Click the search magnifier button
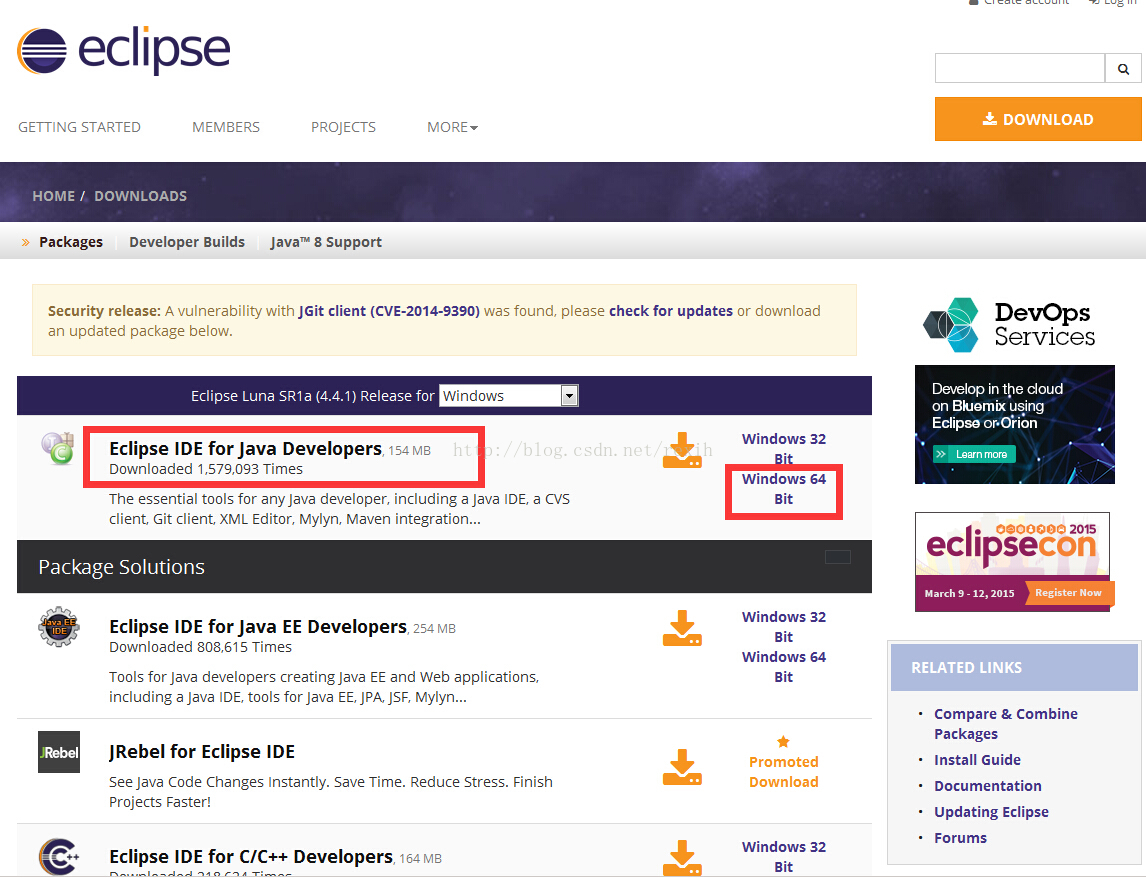This screenshot has width=1146, height=878. coord(1123,69)
